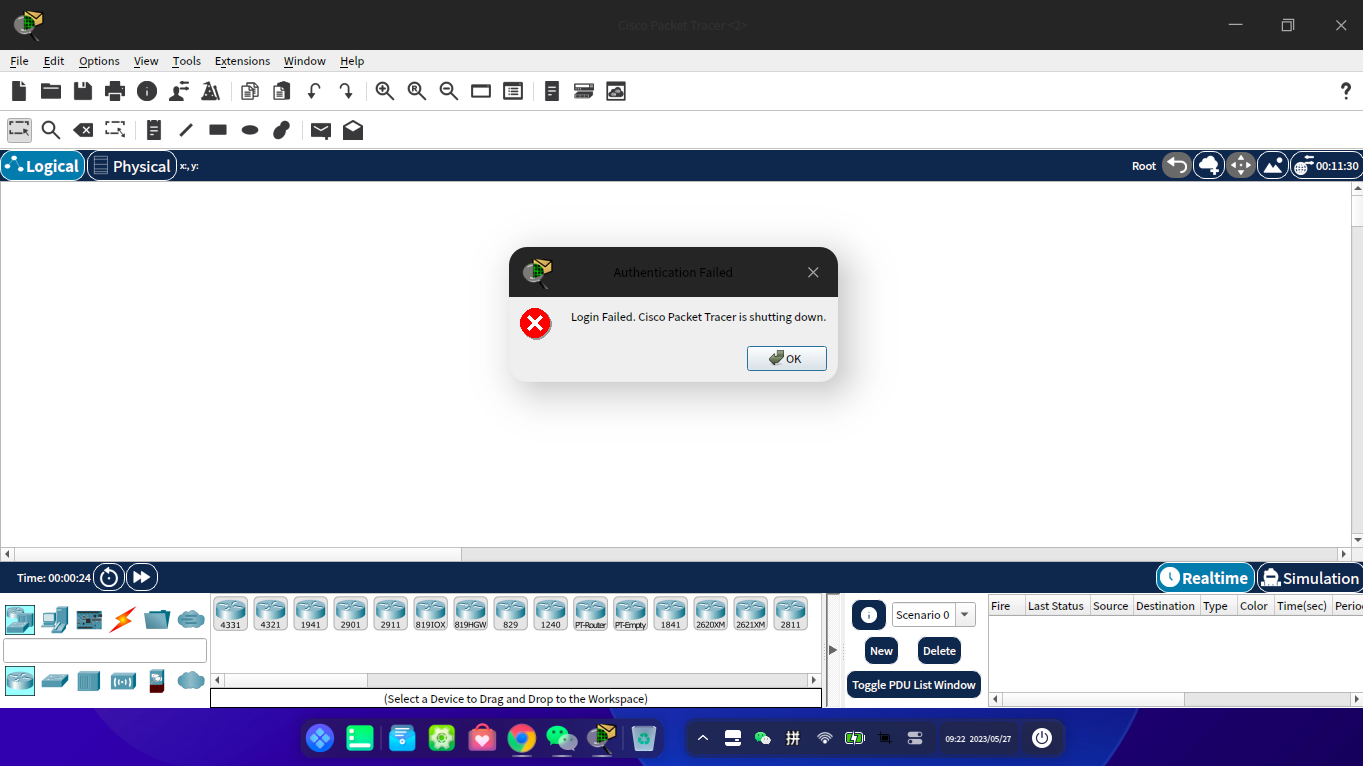Click the New file icon in toolbar

[x=19, y=91]
